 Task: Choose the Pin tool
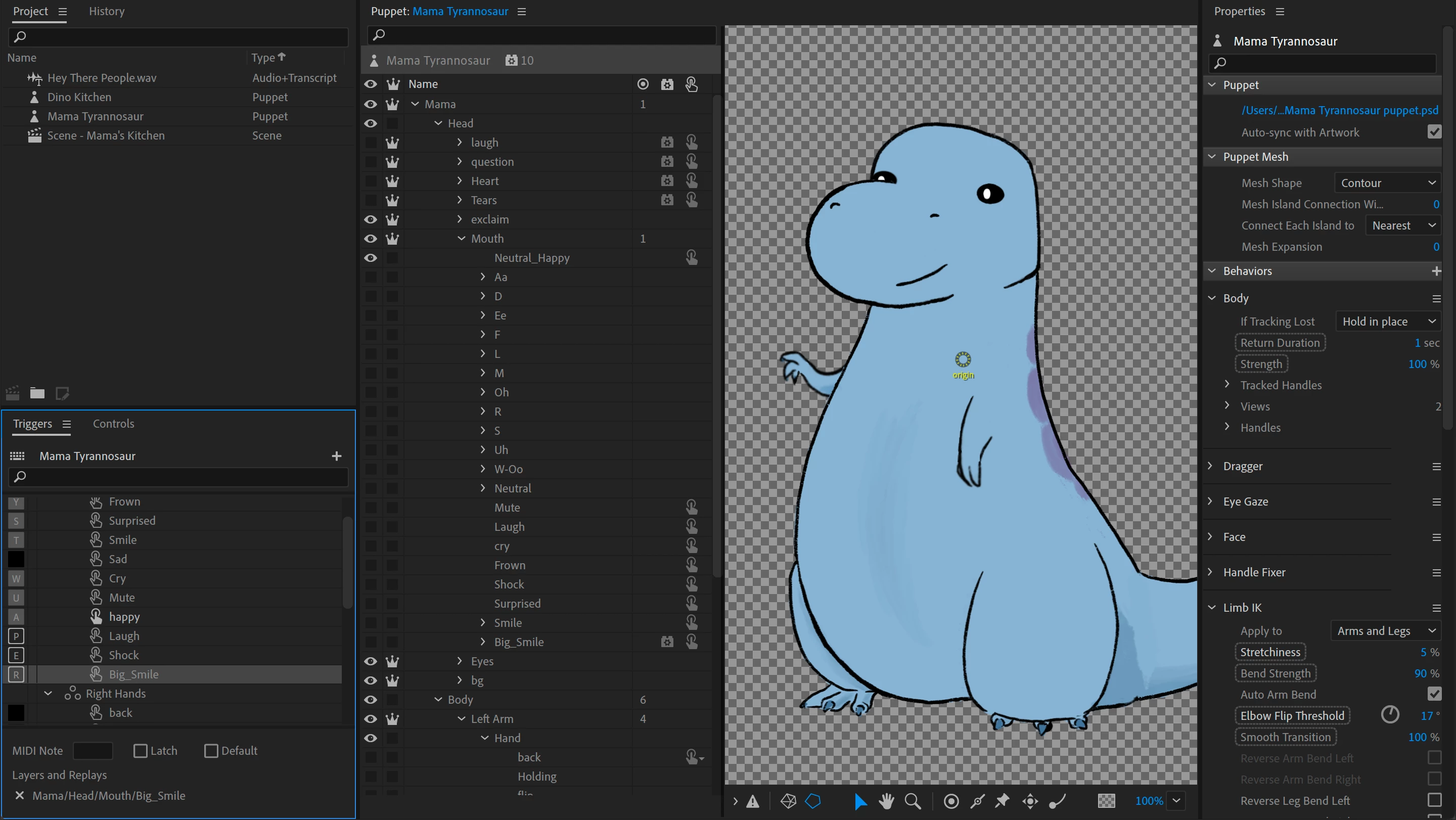tap(1002, 801)
